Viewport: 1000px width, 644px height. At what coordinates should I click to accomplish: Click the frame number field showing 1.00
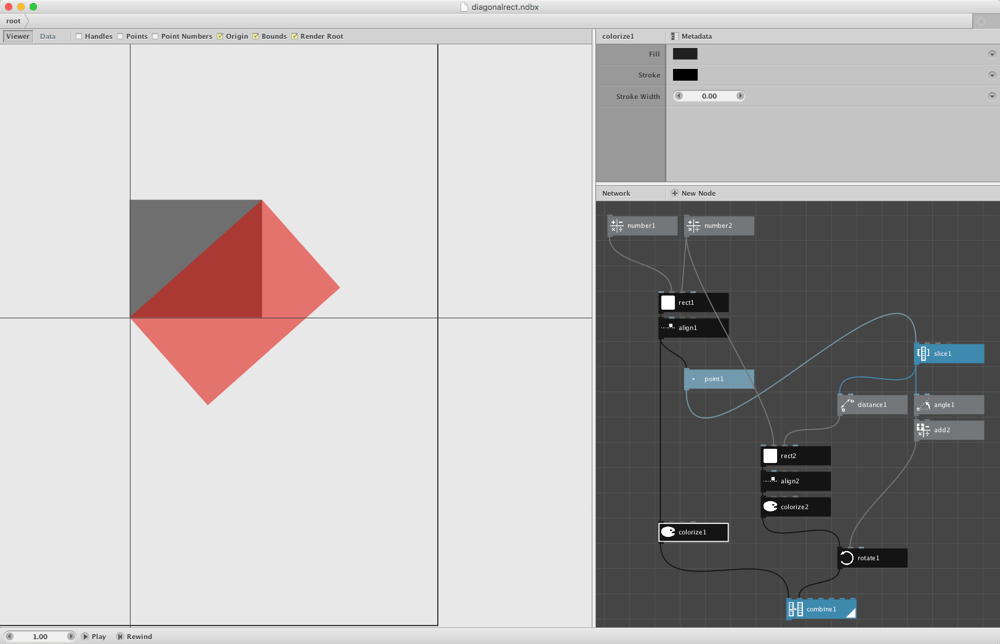(x=40, y=636)
